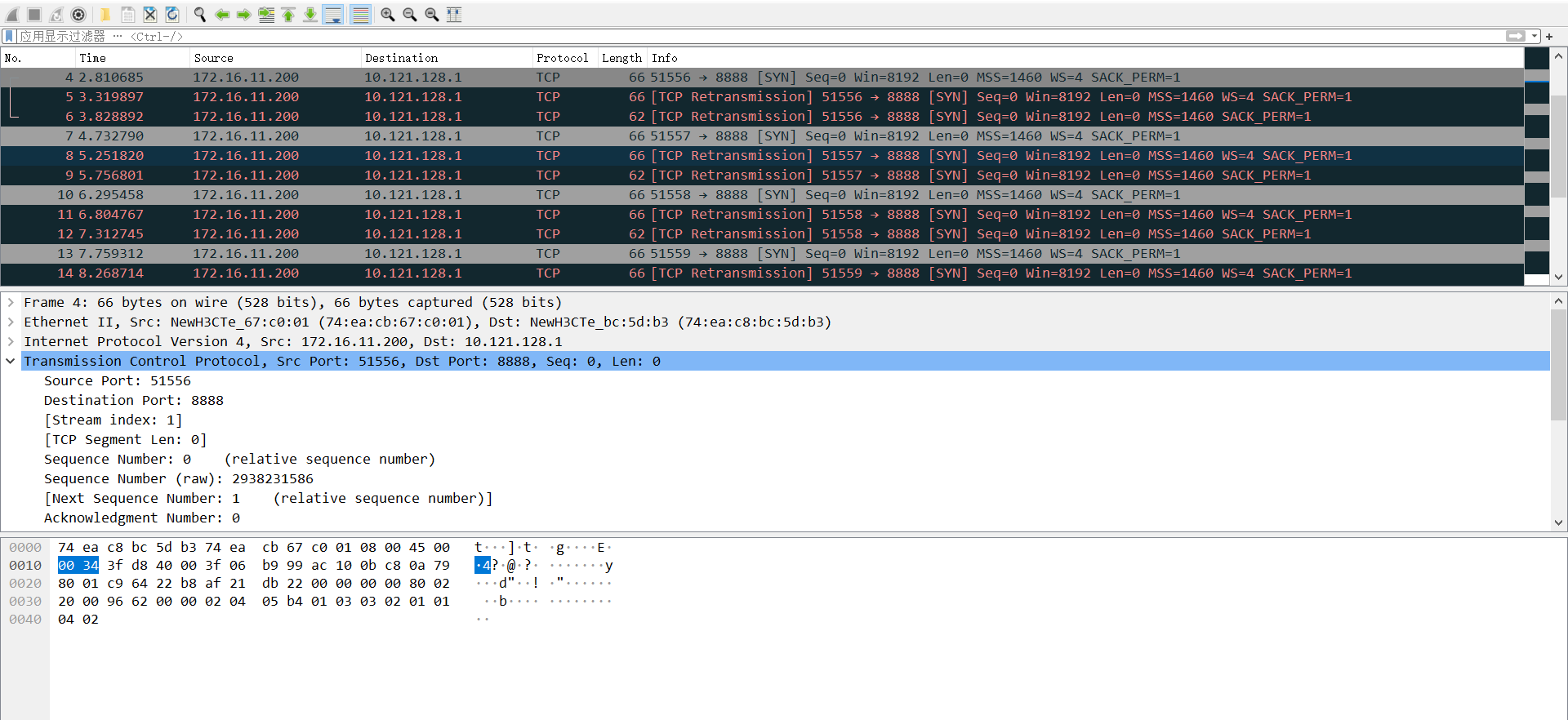Viewport: 1568px width, 720px height.
Task: Add a display filter button with plus
Action: [x=1549, y=36]
